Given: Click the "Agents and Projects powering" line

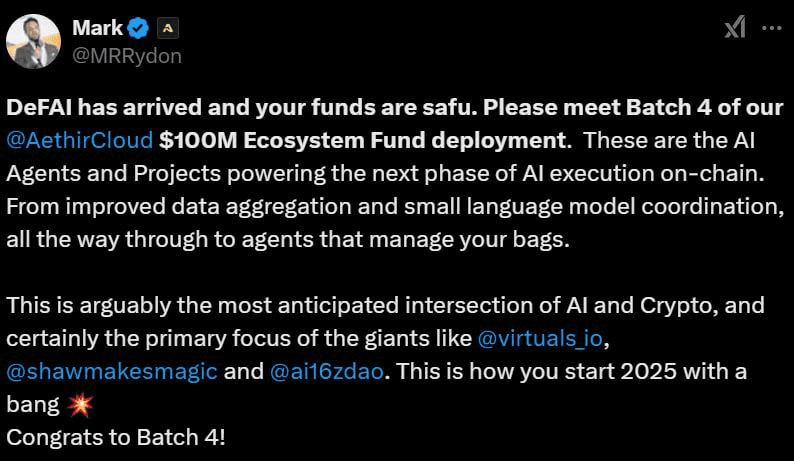Looking at the screenshot, I should 385,174.
